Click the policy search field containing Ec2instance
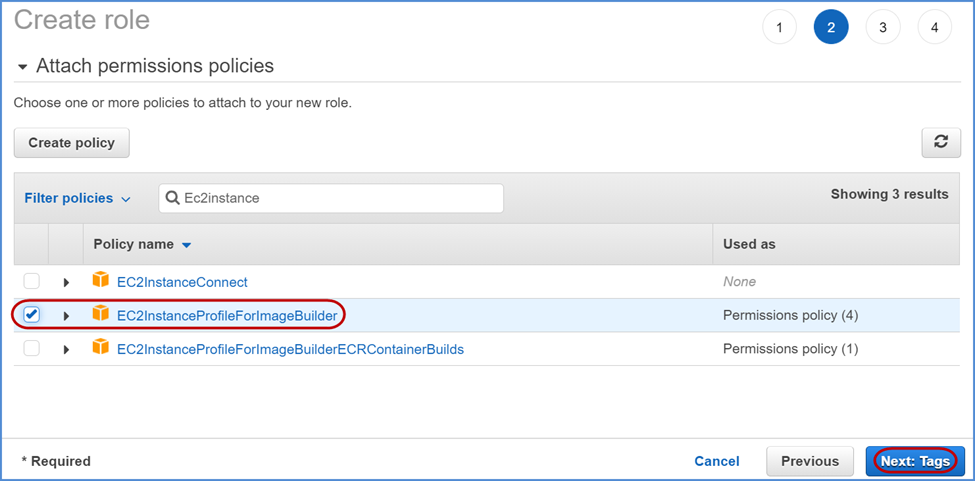975x481 pixels. click(x=331, y=198)
